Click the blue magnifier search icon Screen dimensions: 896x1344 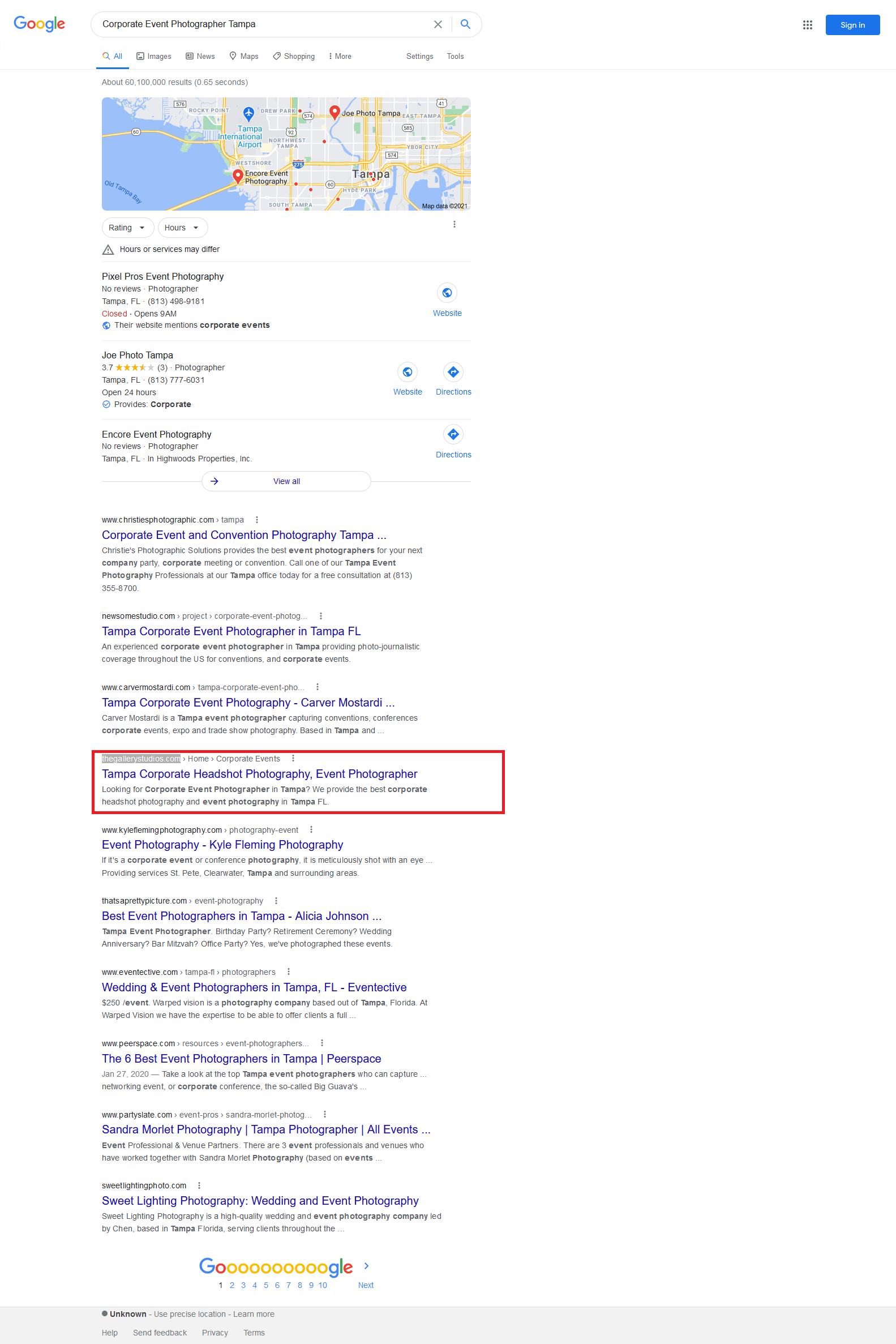465,24
